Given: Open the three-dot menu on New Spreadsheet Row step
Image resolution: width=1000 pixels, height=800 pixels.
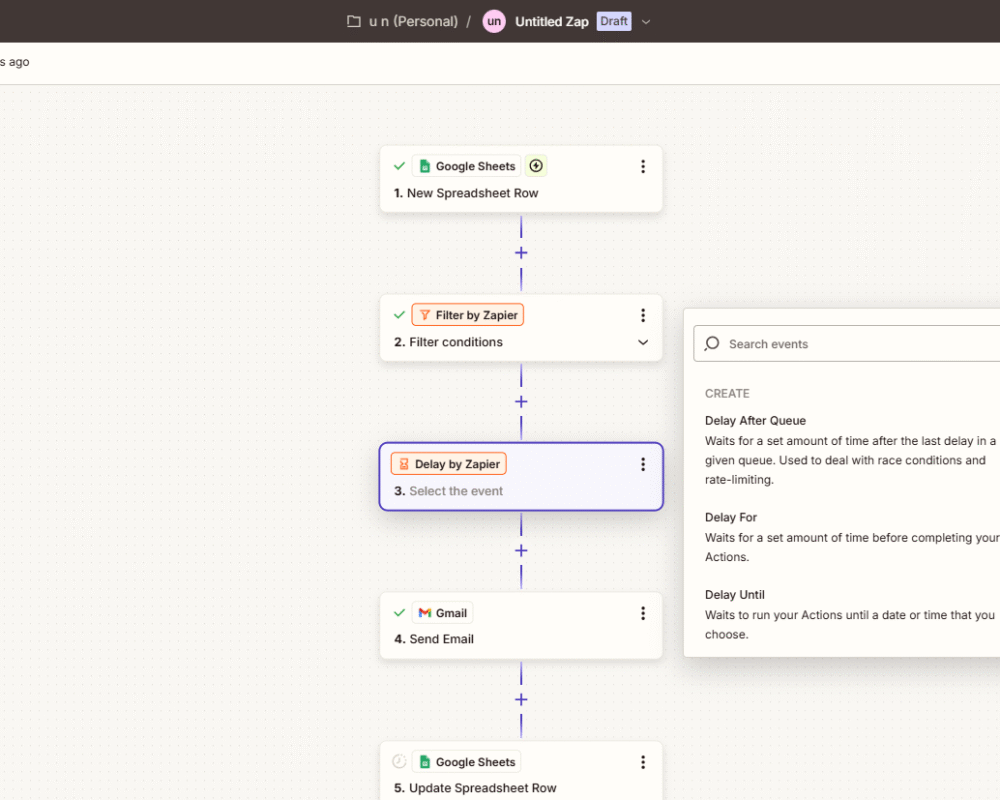Looking at the screenshot, I should [x=643, y=167].
